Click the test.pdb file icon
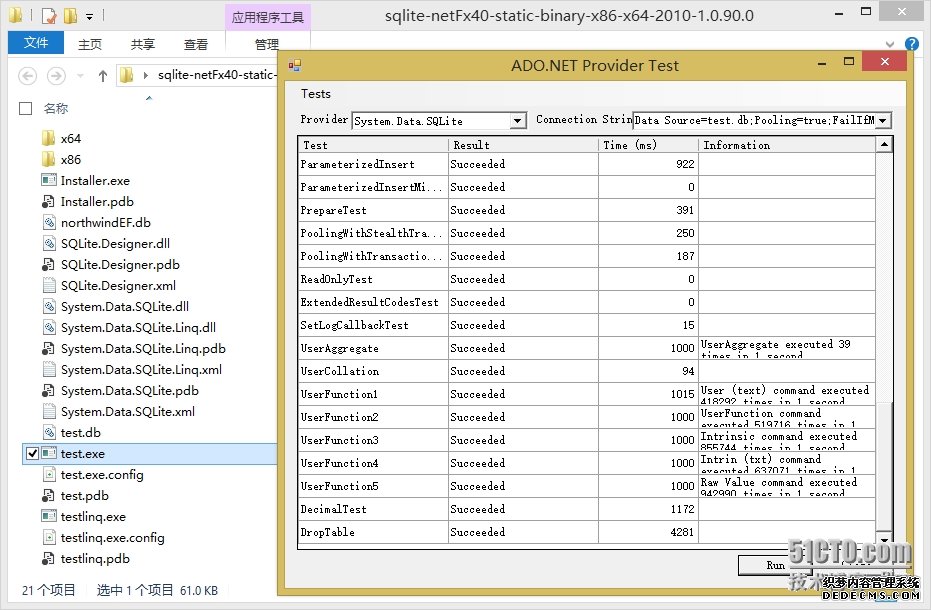 tap(48, 495)
